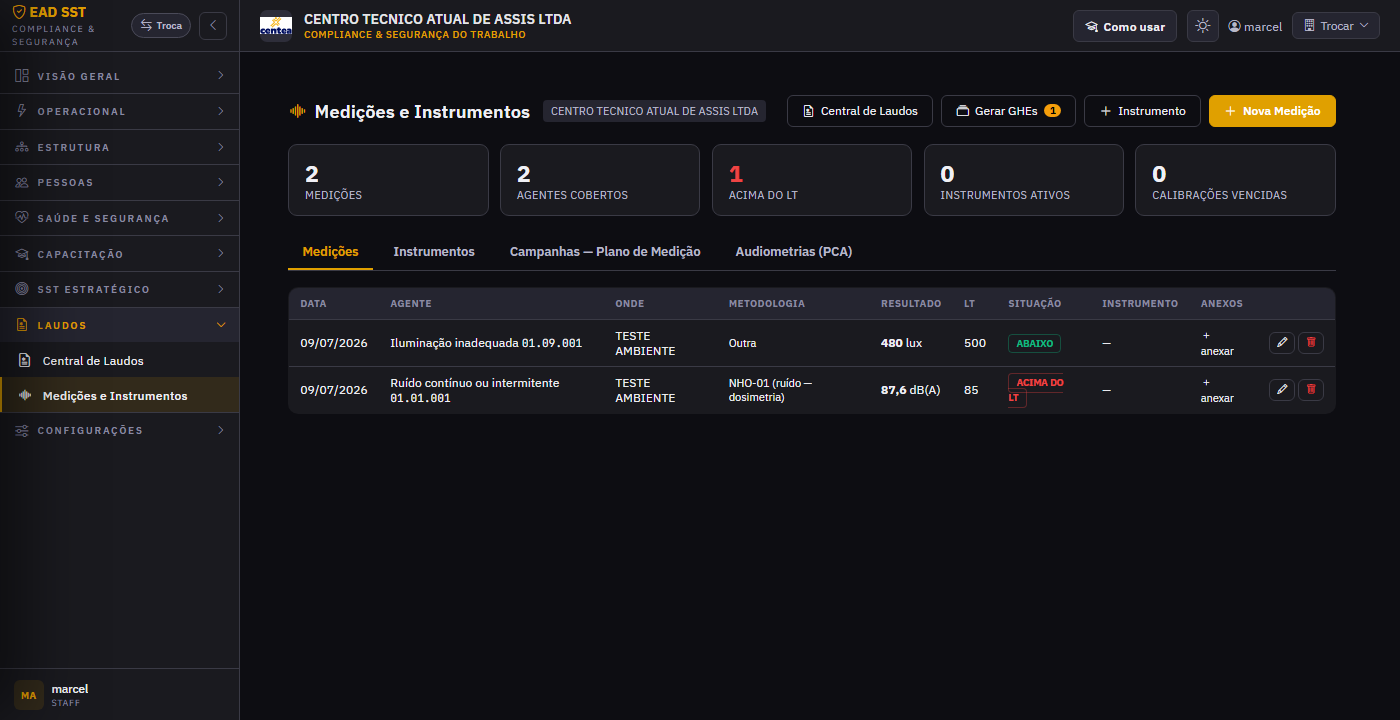Click the Pessoas people icon
1400x720 pixels.
[22, 182]
